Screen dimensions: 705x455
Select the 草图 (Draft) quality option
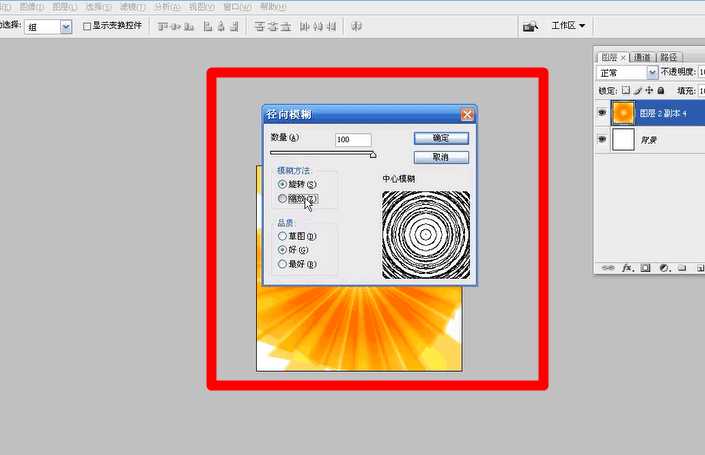(x=283, y=236)
